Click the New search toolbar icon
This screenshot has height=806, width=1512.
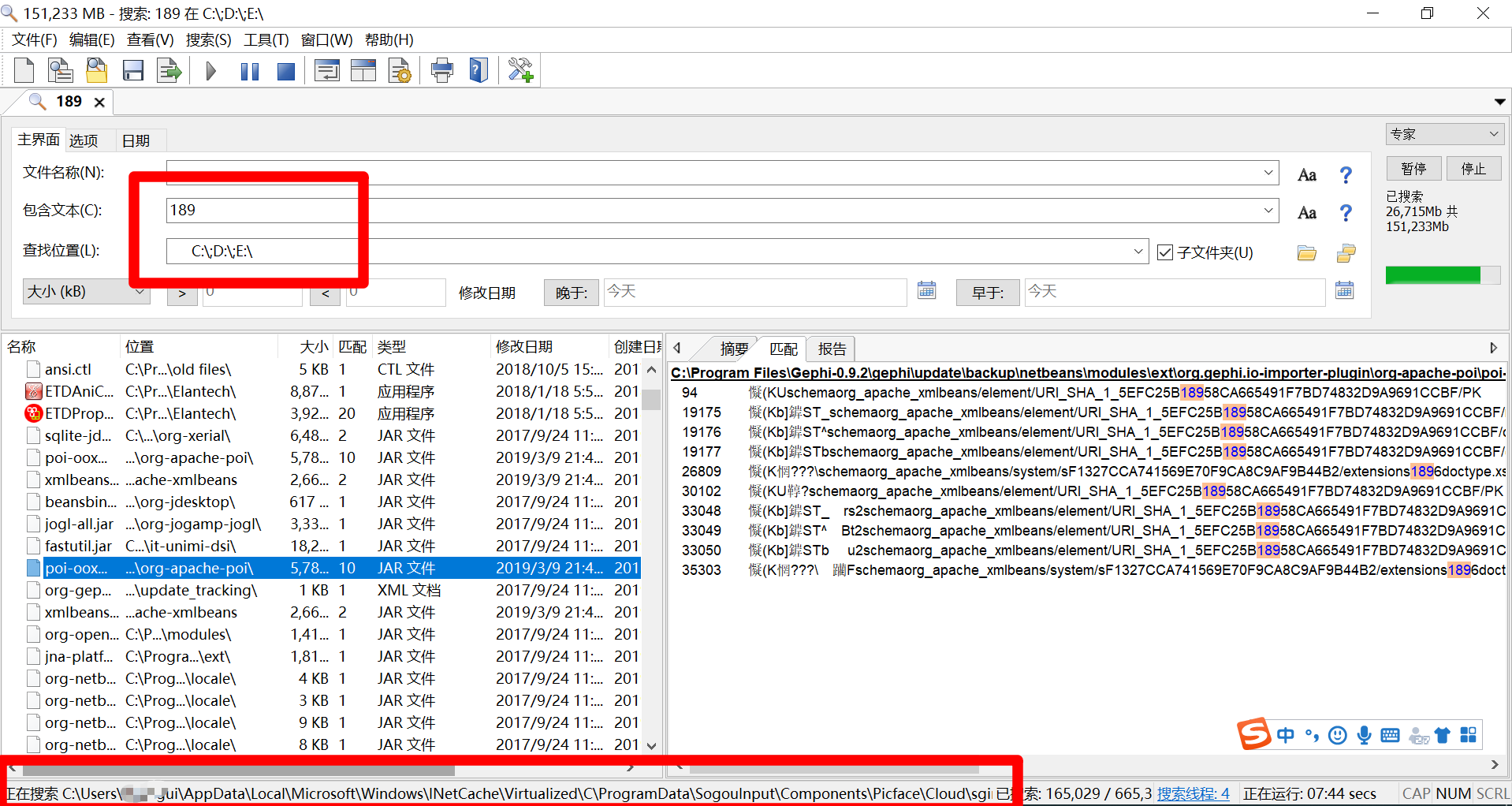(x=24, y=71)
